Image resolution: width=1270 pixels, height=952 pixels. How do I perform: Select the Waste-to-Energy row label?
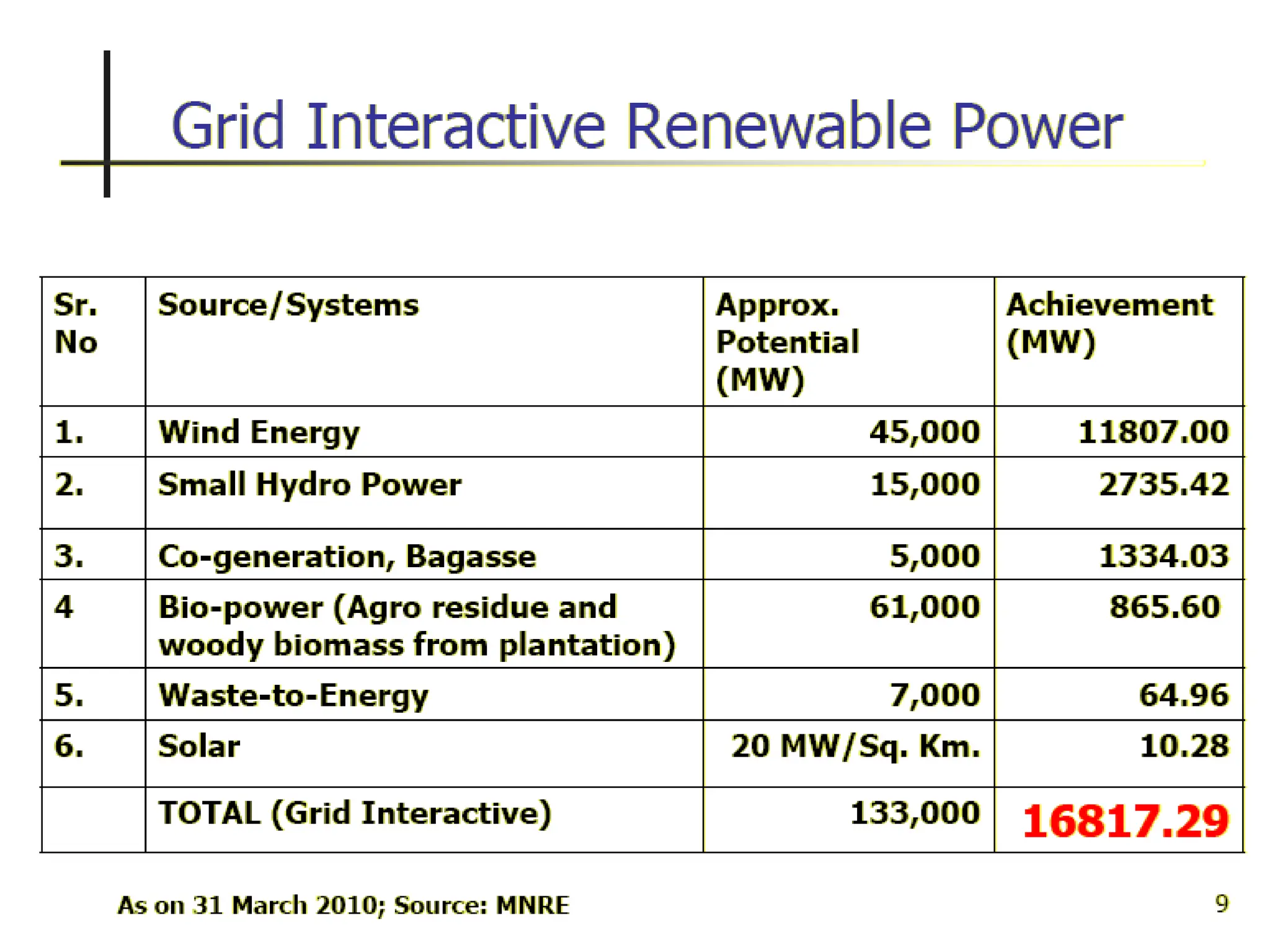tap(293, 695)
